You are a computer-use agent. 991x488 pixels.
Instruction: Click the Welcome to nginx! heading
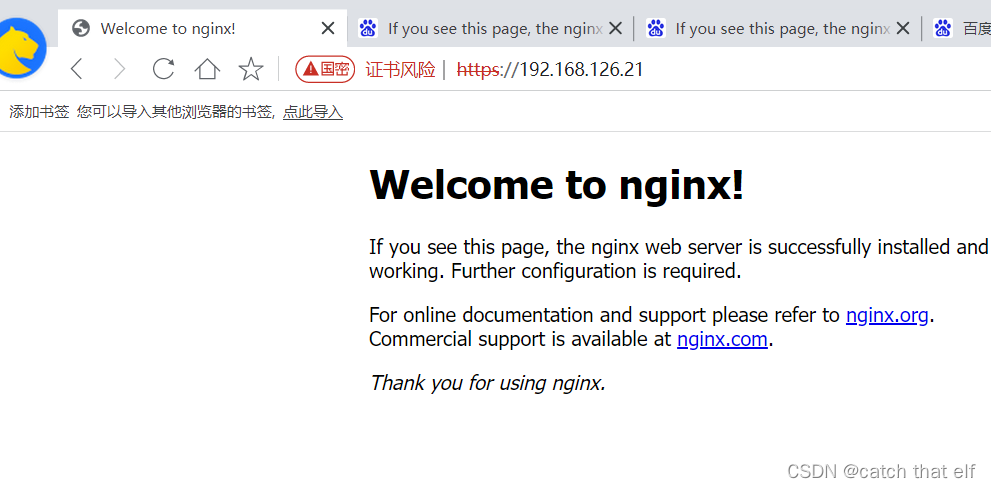(557, 185)
